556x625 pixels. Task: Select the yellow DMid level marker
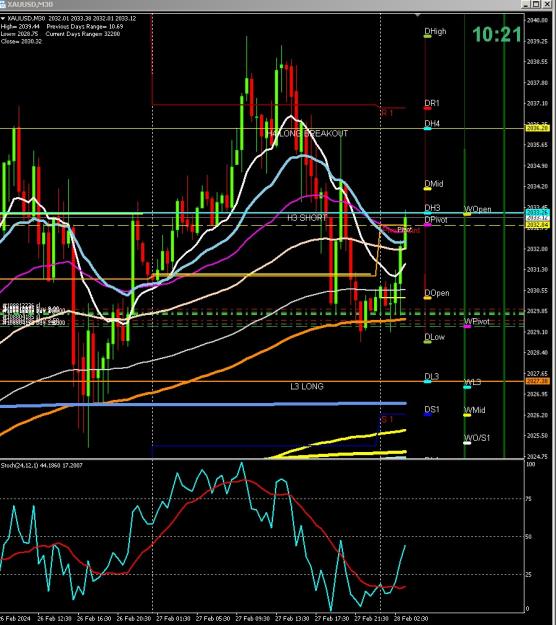(427, 189)
